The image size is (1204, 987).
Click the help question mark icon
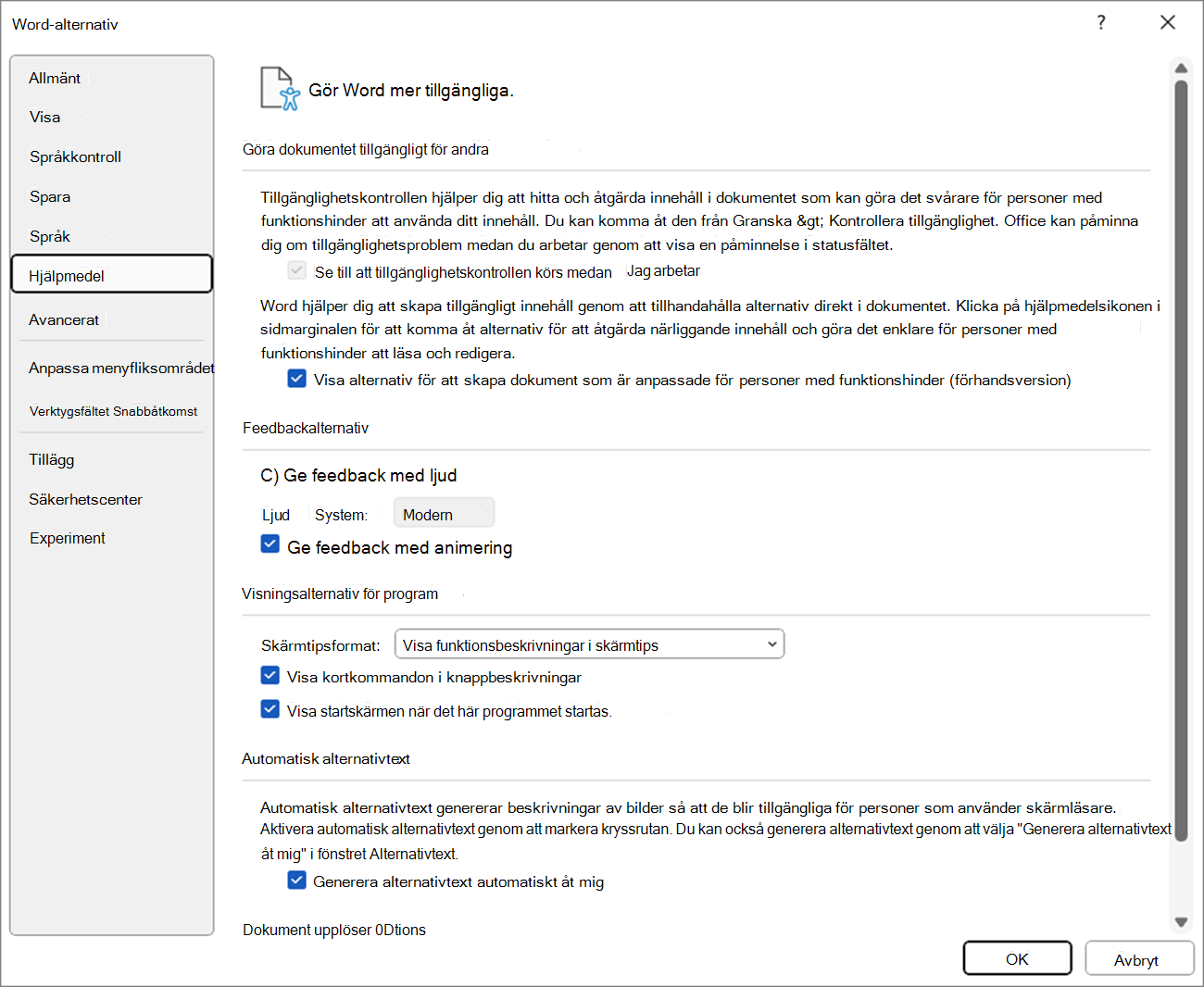click(1101, 22)
